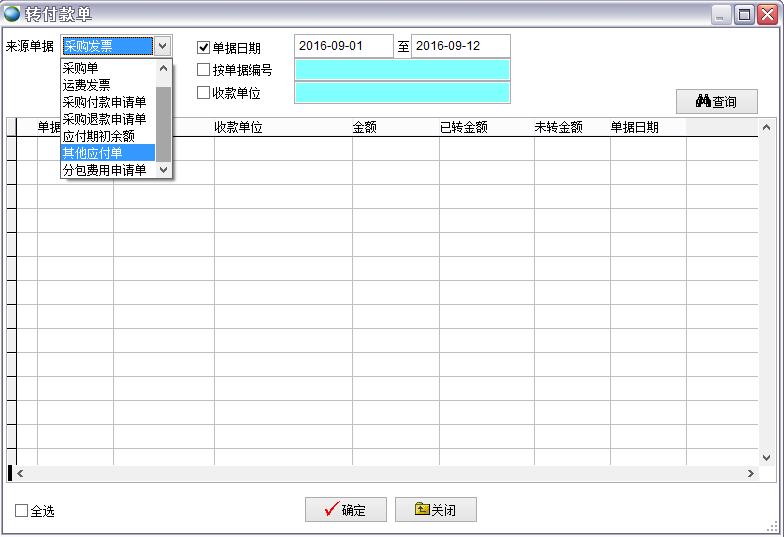Click the 关闭 close button
This screenshot has width=784, height=537.
[x=435, y=510]
